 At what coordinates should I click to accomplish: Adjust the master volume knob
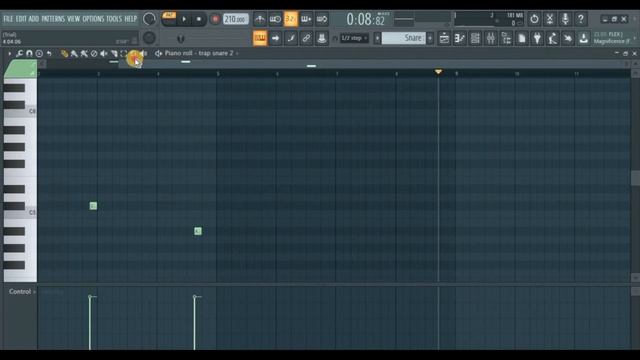tap(149, 19)
